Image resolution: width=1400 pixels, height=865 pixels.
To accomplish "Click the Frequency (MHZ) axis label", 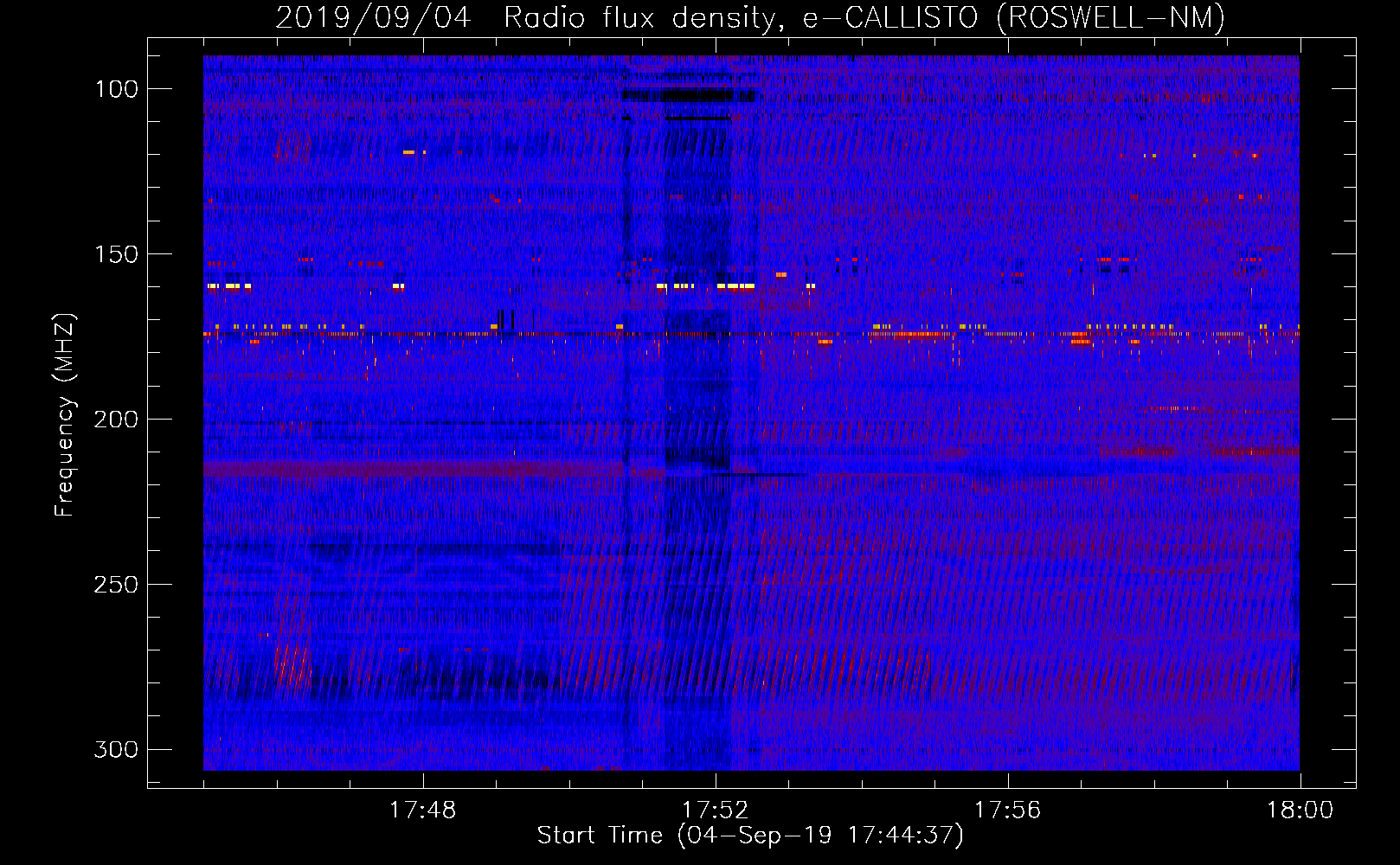I will [x=64, y=414].
